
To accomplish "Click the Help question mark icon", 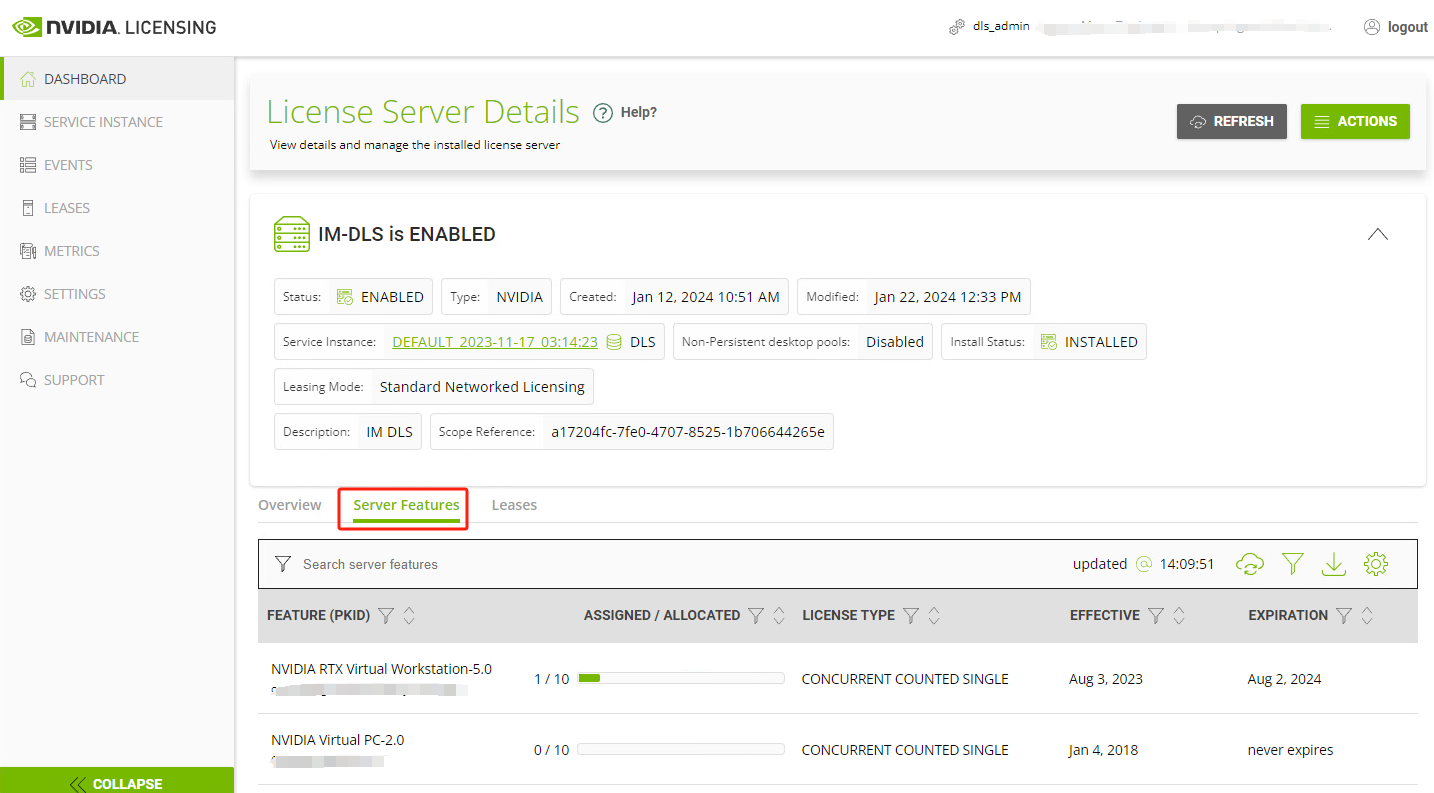I will point(602,113).
